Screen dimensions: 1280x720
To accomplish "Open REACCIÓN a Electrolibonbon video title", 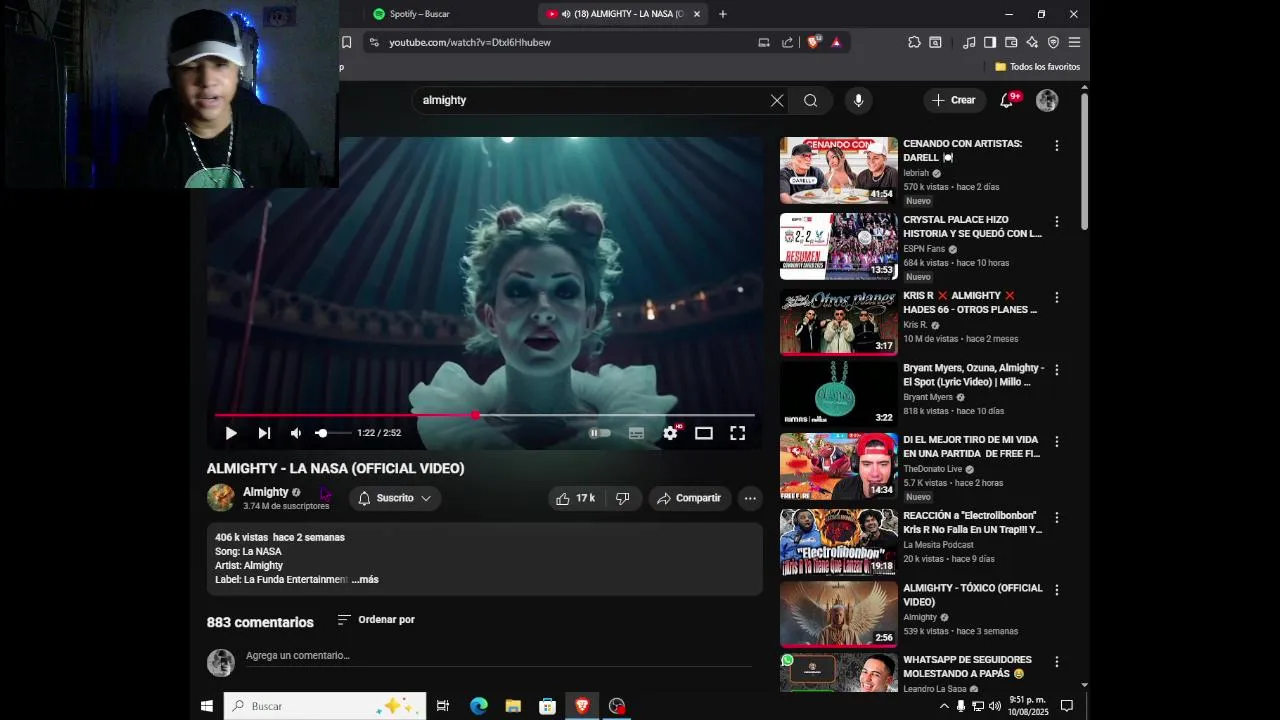I will (x=972, y=523).
